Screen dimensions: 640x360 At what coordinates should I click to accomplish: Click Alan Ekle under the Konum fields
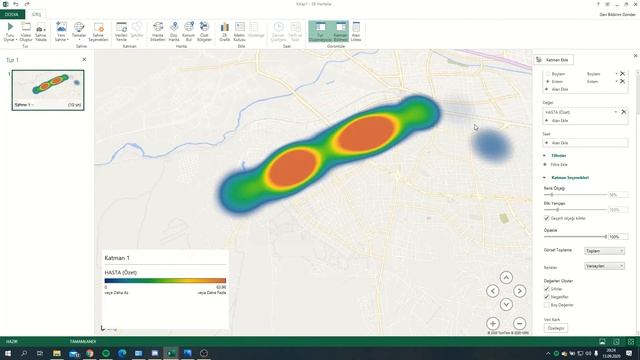tap(560, 89)
